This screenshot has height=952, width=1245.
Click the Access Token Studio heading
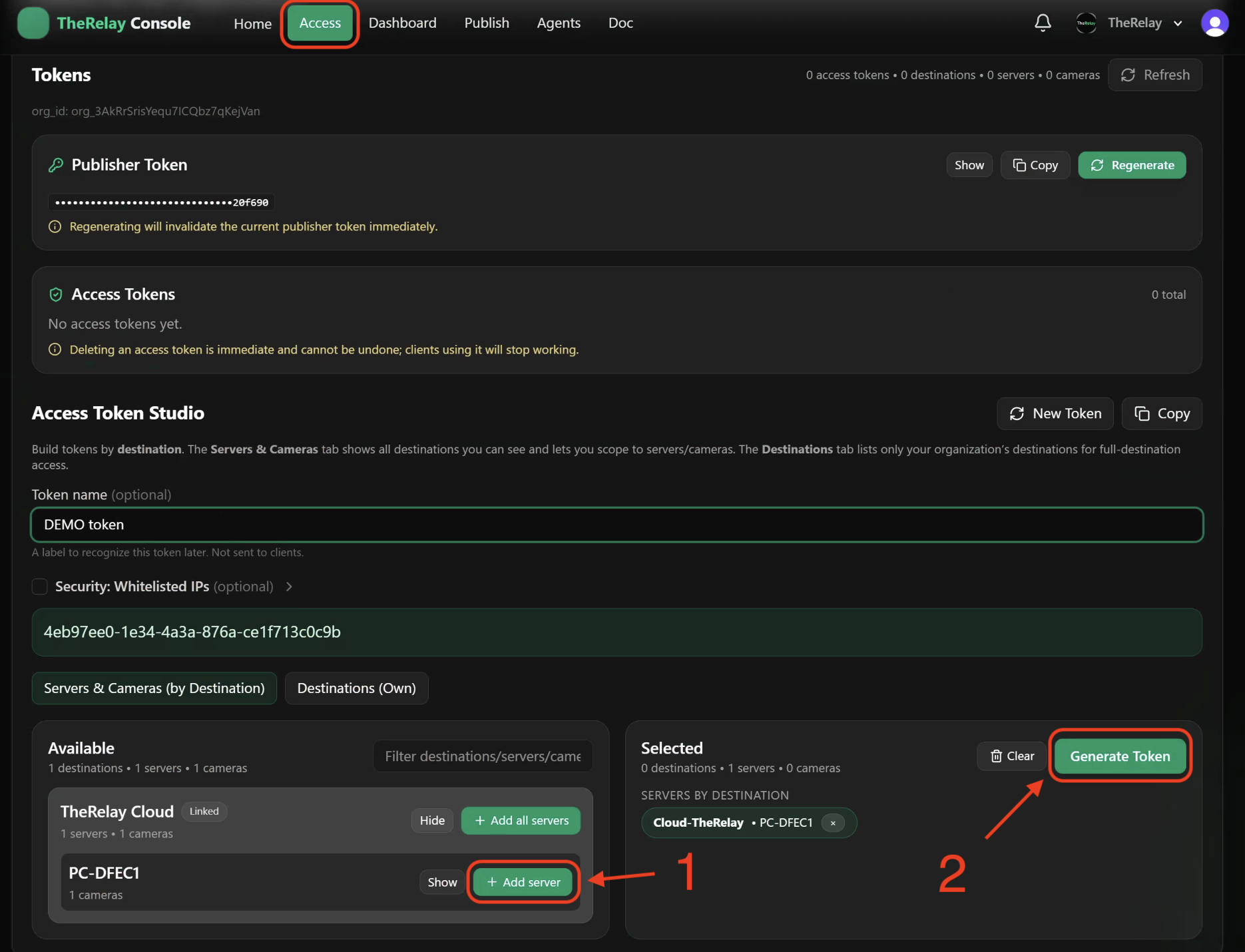tap(118, 413)
